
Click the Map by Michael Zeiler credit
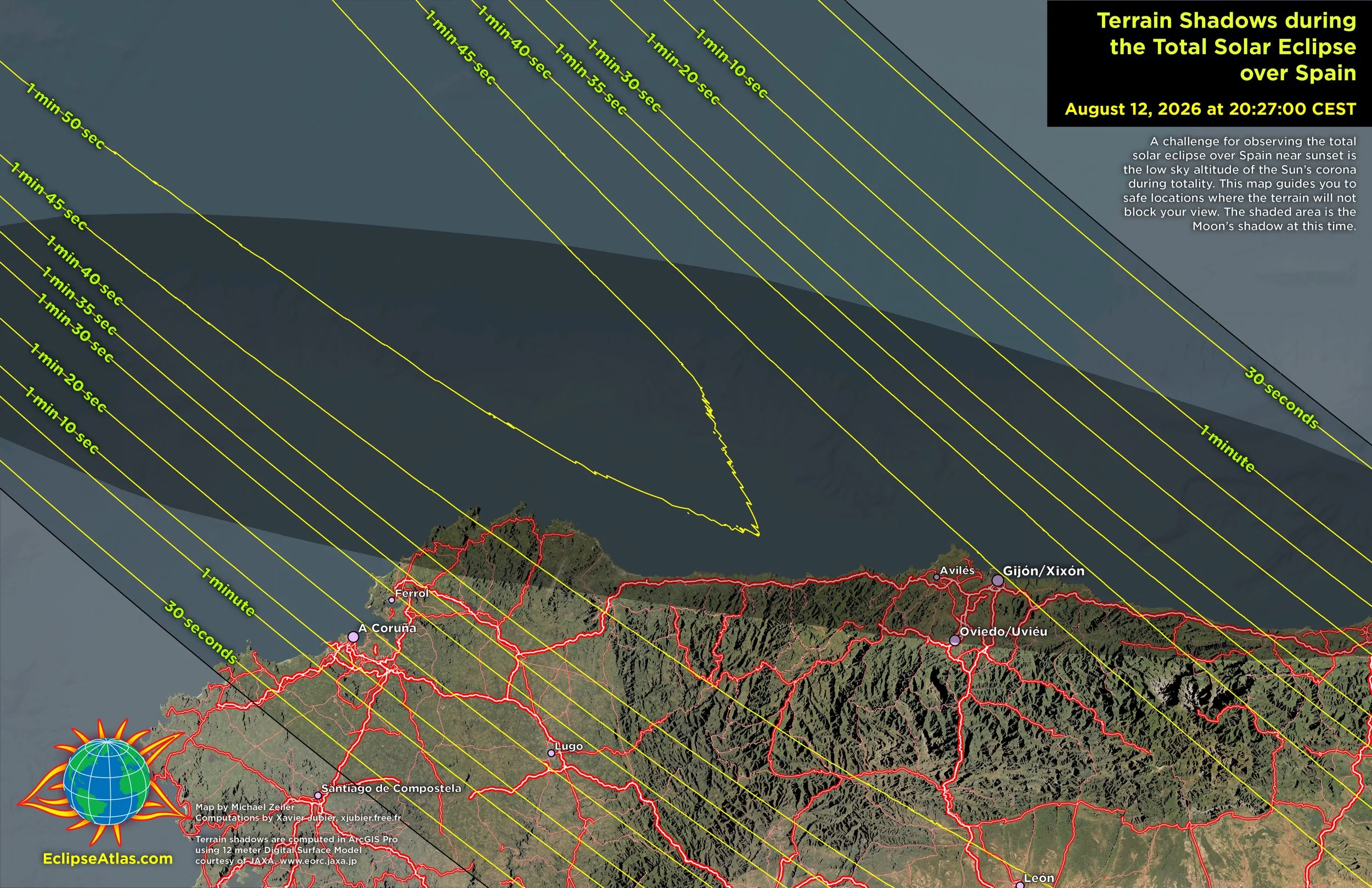tap(245, 807)
